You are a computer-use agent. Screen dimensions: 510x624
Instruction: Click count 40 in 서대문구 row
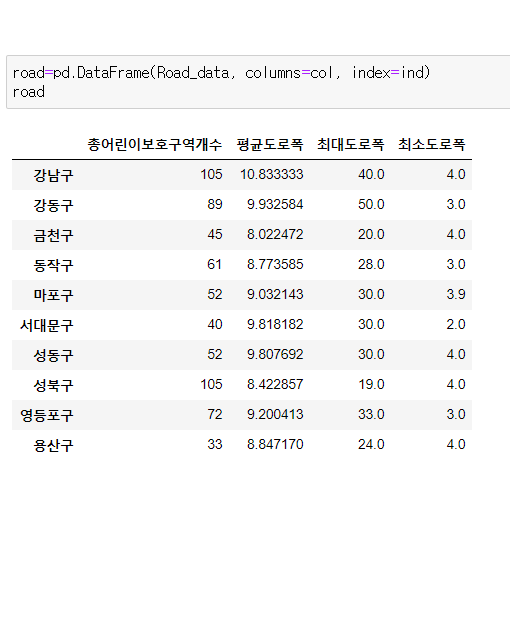215,324
